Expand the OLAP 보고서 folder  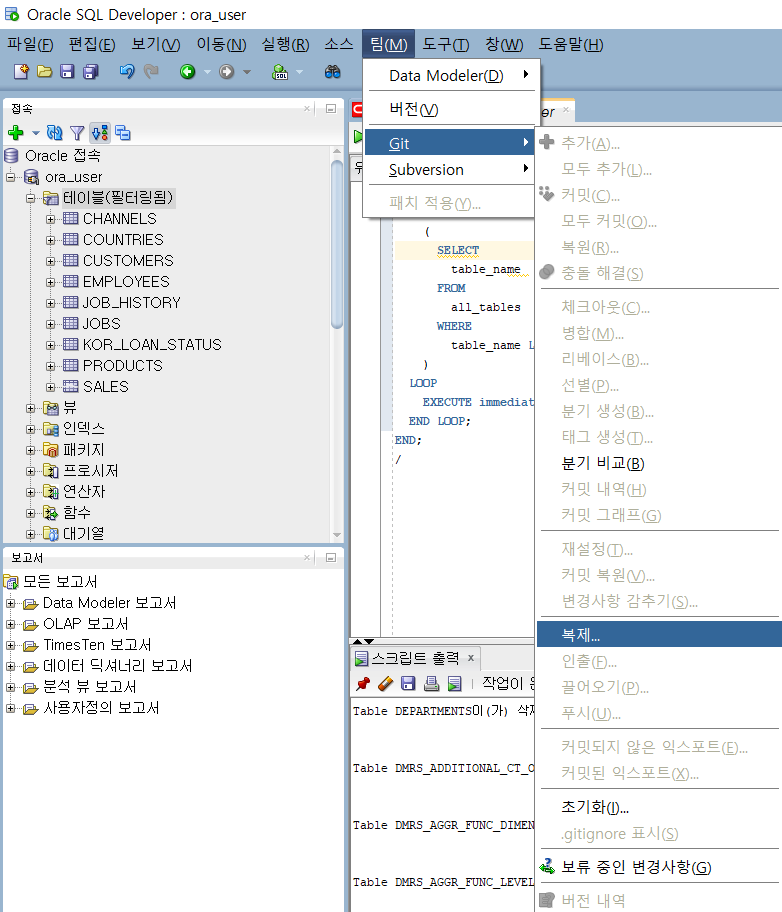(10, 624)
